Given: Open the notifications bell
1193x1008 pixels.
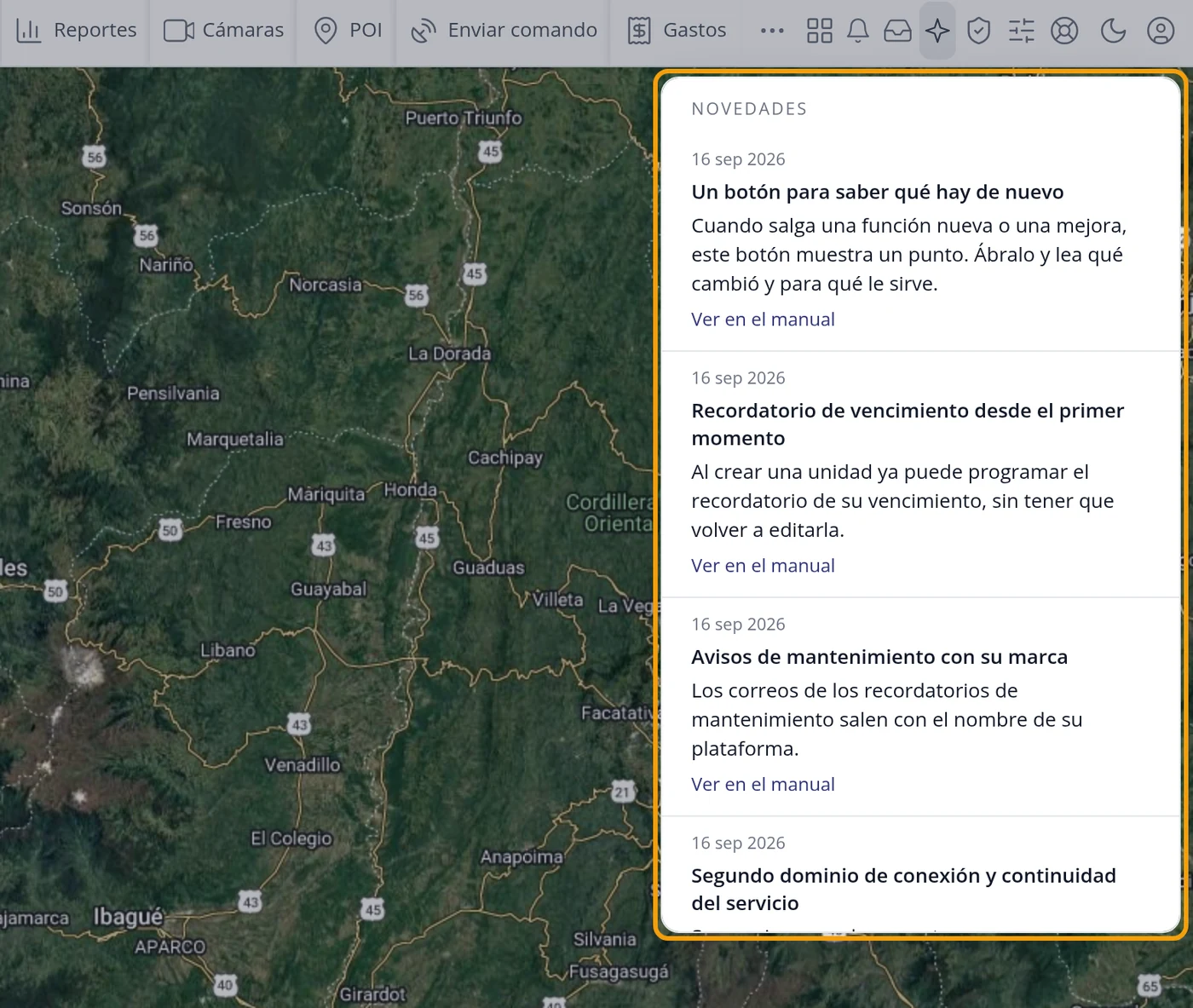Looking at the screenshot, I should coord(858,31).
